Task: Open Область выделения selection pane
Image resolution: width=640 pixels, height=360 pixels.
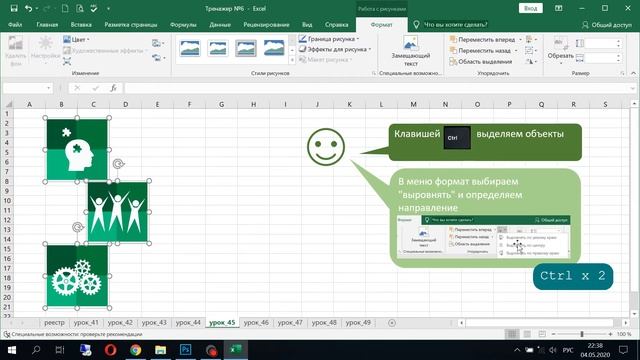Action: click(x=481, y=62)
